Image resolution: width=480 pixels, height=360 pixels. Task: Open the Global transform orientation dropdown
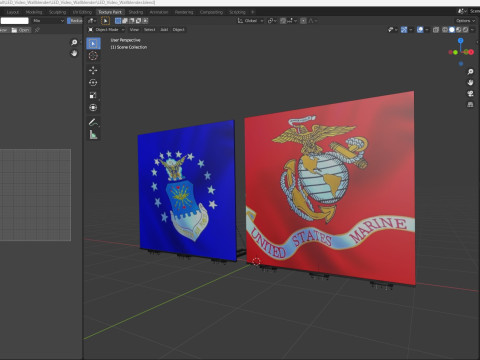tap(250, 21)
